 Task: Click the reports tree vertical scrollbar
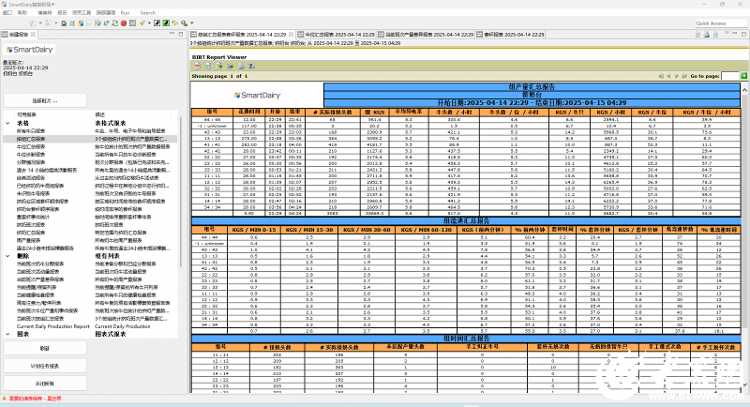click(x=180, y=191)
